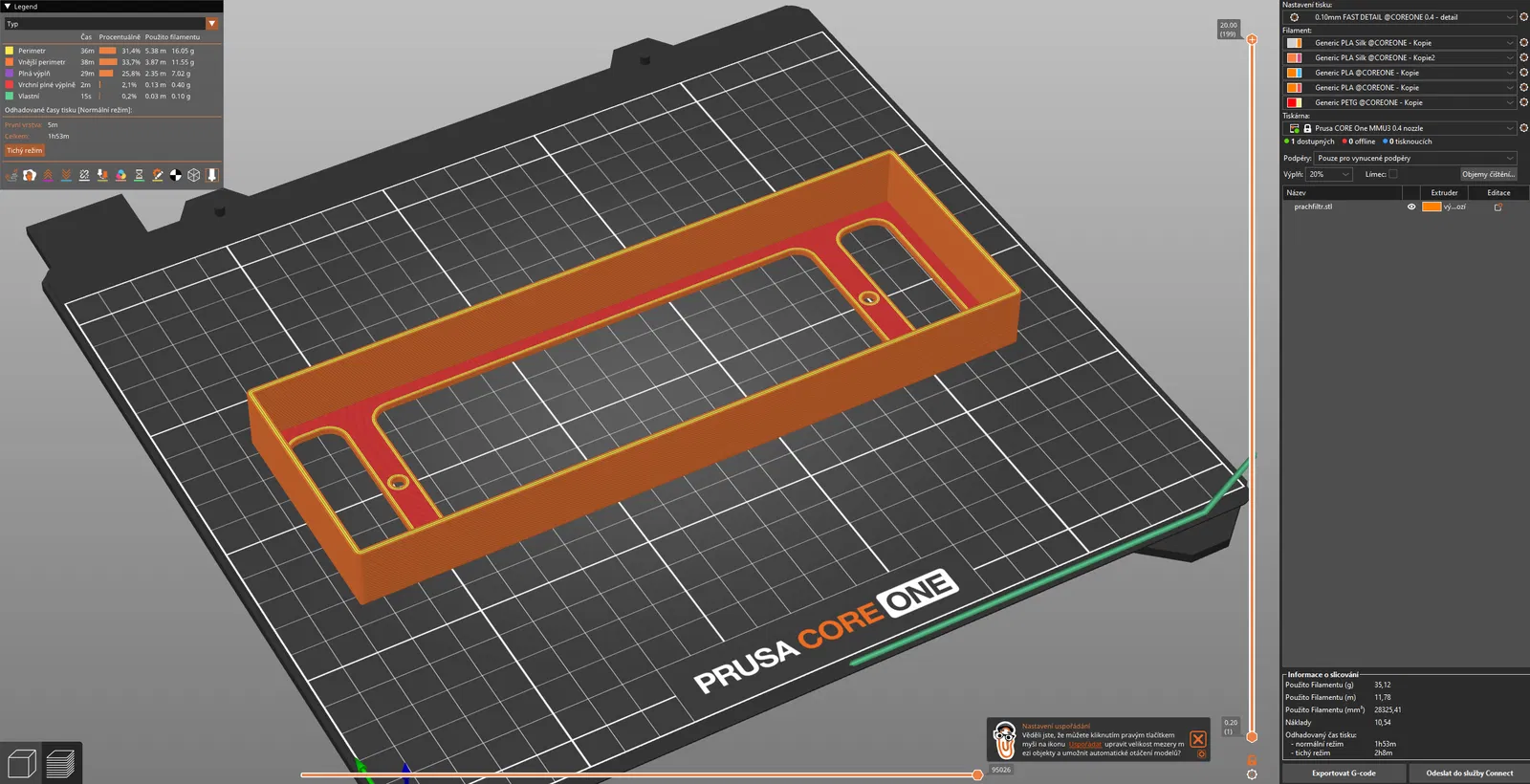The width and height of the screenshot is (1530, 784).
Task: Hide prachfiltr.stl with eye icon
Action: [x=1411, y=207]
